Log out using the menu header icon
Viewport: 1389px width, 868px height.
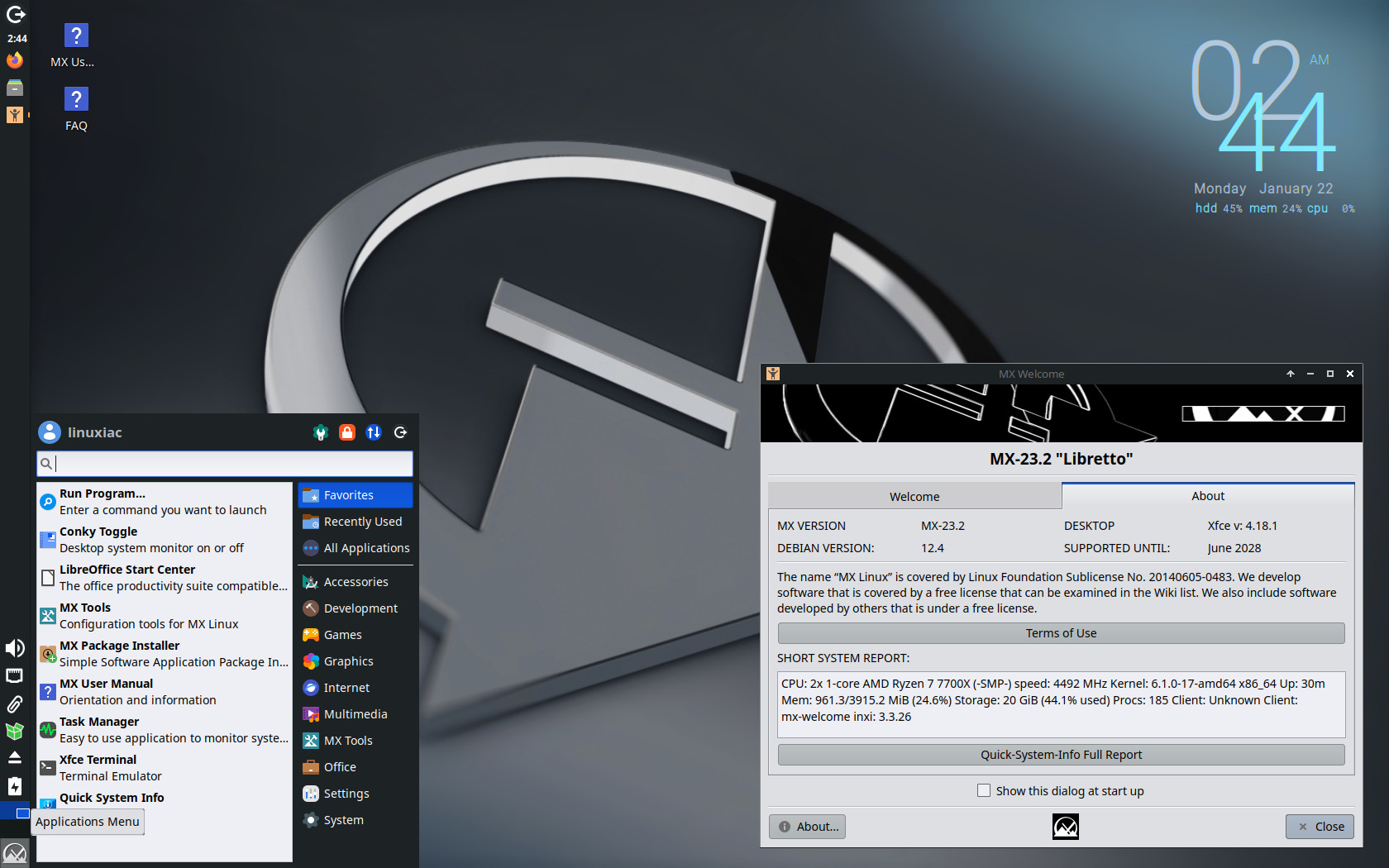tap(400, 432)
